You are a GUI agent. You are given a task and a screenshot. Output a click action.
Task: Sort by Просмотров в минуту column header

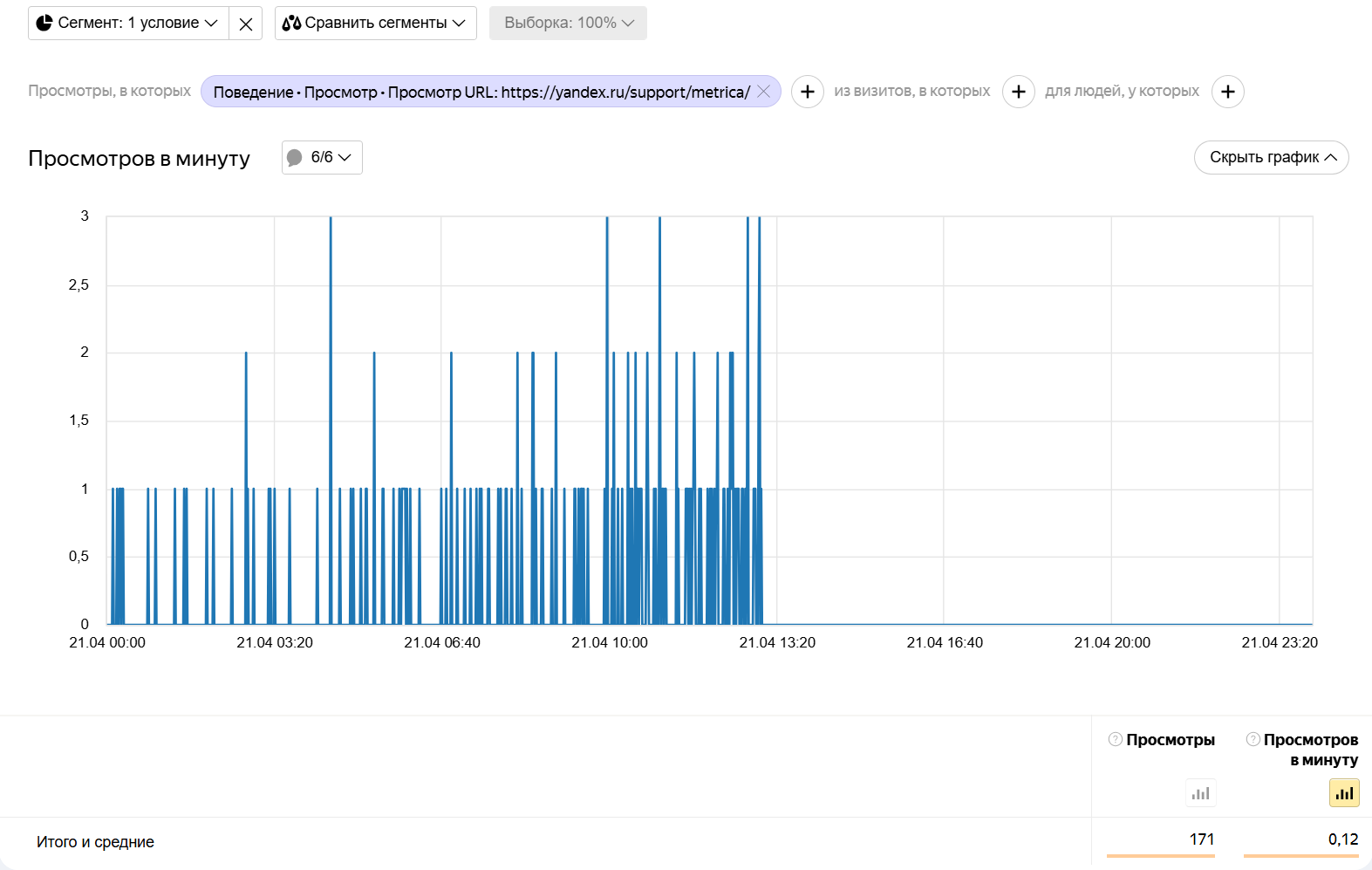coord(1311,750)
